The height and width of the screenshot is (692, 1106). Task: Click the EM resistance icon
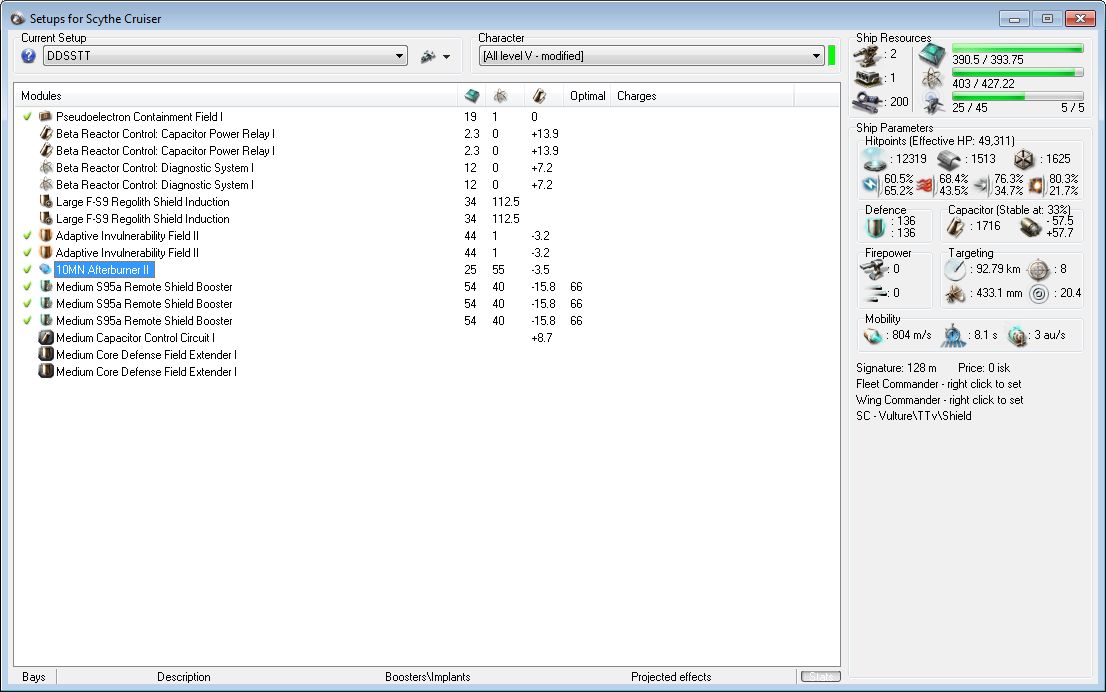[x=872, y=185]
